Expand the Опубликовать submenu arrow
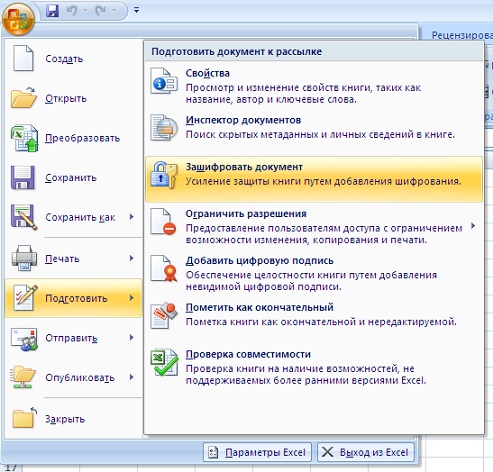 tap(132, 377)
